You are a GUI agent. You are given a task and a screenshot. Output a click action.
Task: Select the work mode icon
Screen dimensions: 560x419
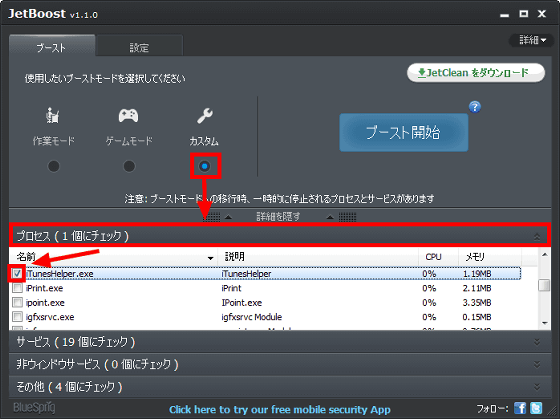pos(53,115)
